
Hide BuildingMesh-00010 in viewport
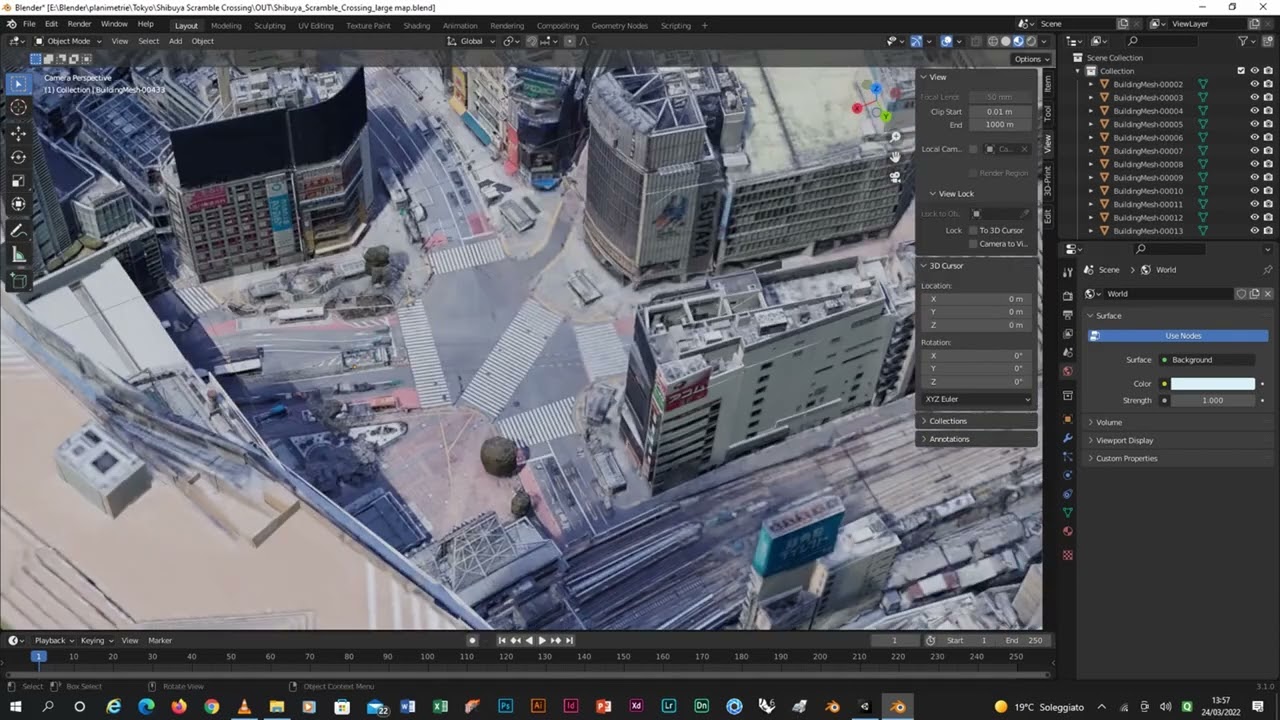[x=1254, y=191]
